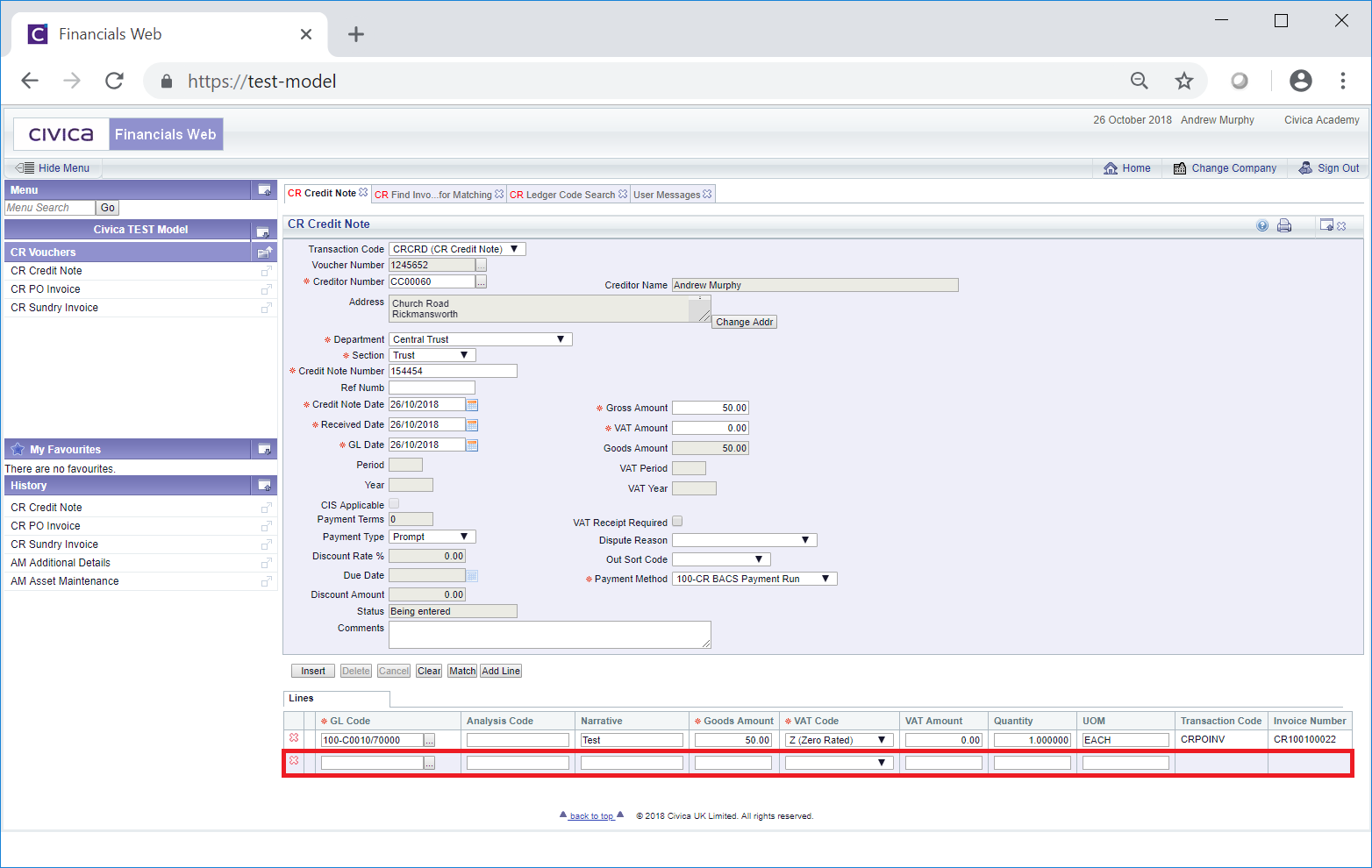Toggle VAT Receipt Required checkbox

677,522
